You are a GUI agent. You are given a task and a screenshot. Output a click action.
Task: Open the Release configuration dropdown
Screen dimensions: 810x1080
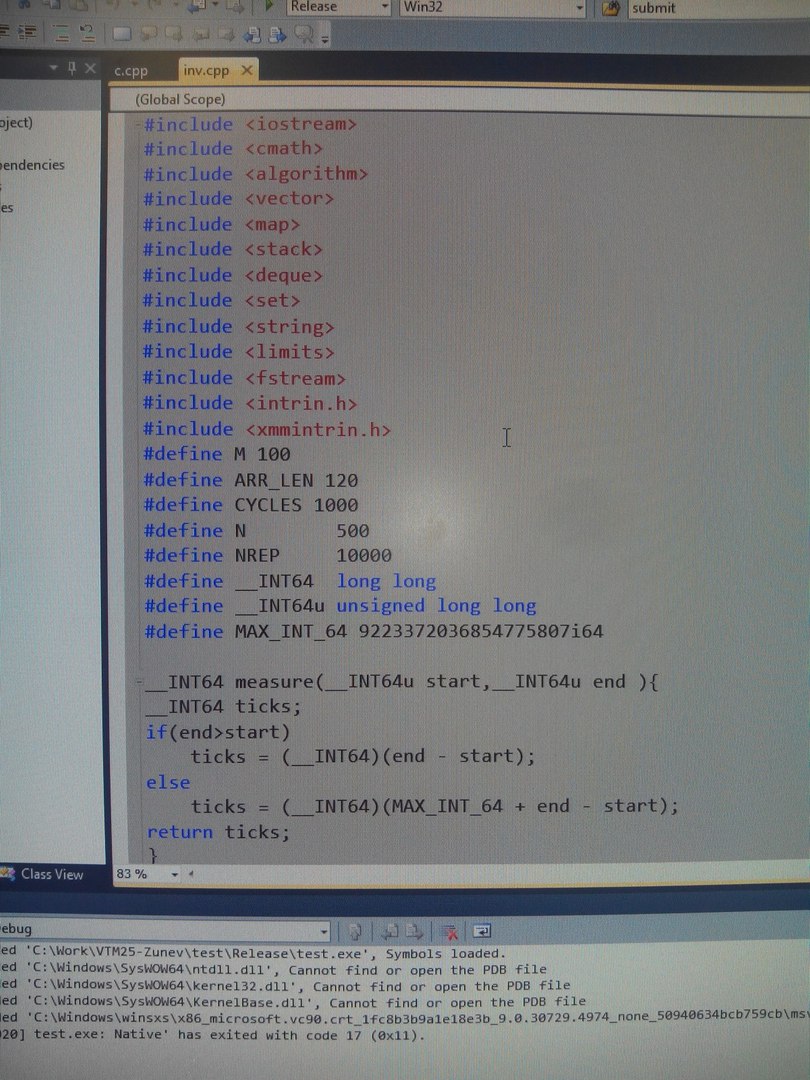[x=384, y=8]
